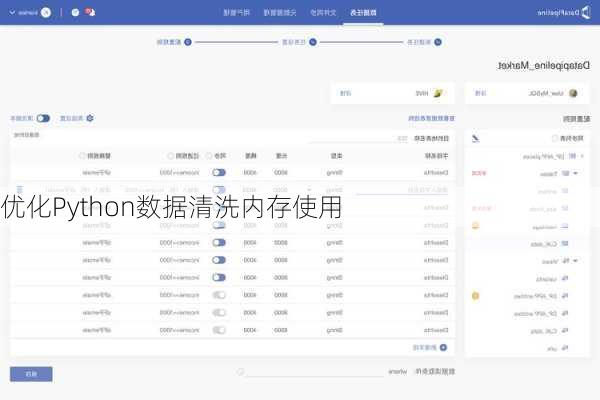Open the 元数据管理 navigation tab

point(280,13)
